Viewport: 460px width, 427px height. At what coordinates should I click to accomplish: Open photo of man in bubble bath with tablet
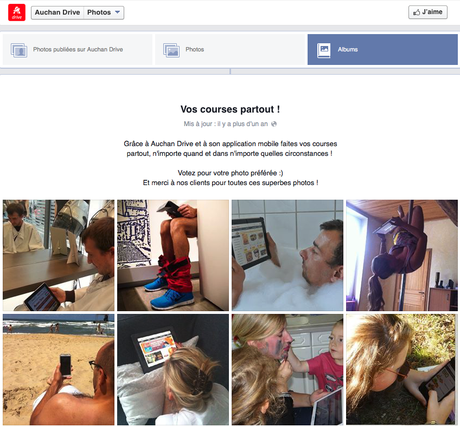coord(287,255)
